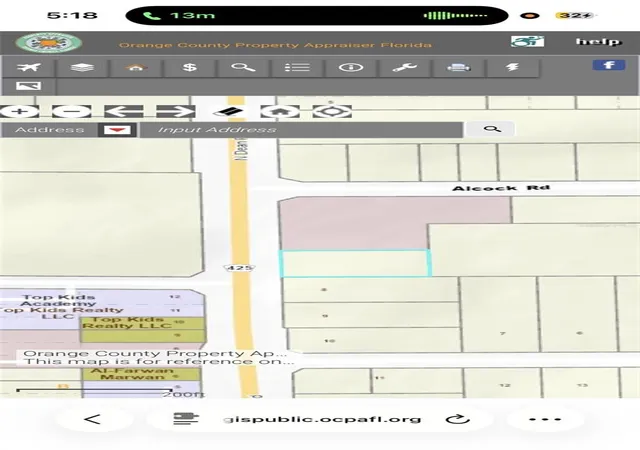Click the Orange County Property Appraiser Florida title

(275, 45)
